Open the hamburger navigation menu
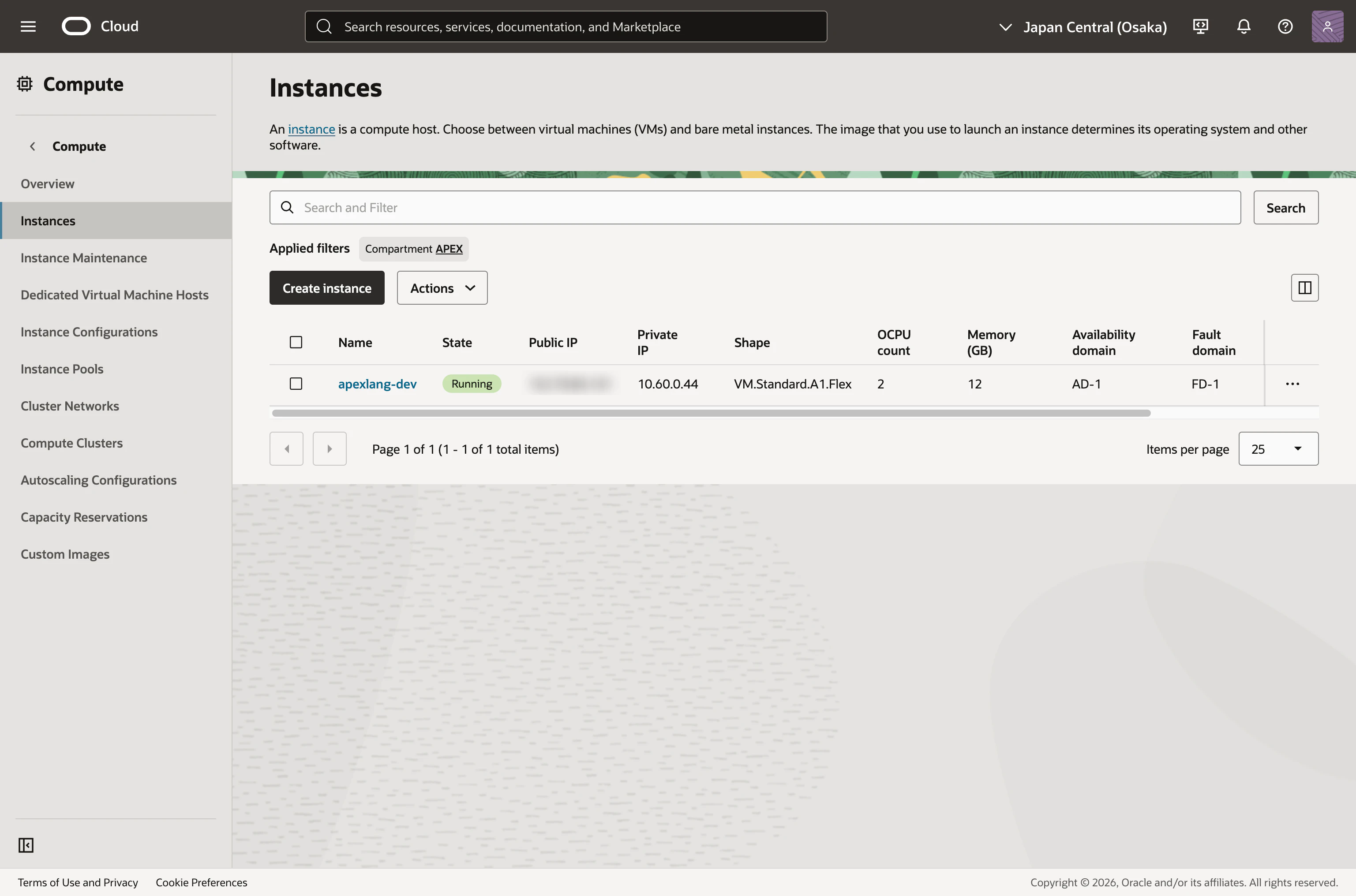 pyautogui.click(x=28, y=26)
